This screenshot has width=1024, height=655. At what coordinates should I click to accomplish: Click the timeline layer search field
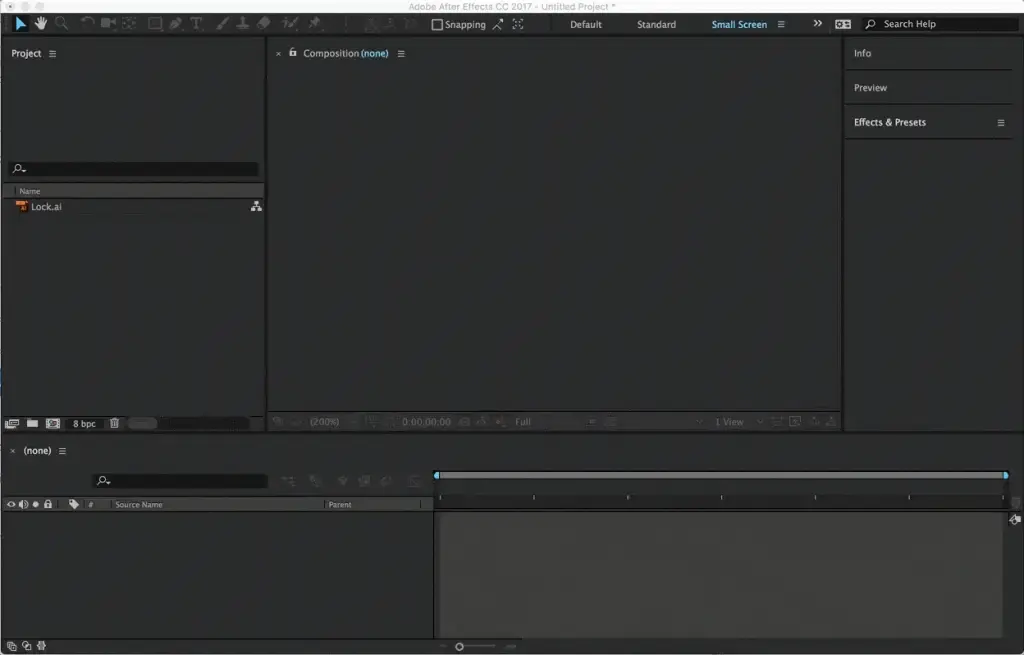pos(180,481)
